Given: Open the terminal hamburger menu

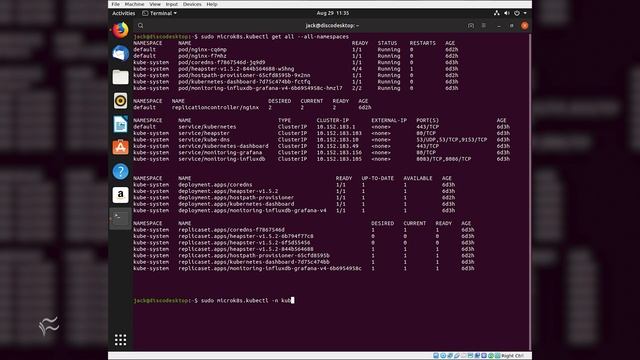Looking at the screenshot, I should 484,26.
